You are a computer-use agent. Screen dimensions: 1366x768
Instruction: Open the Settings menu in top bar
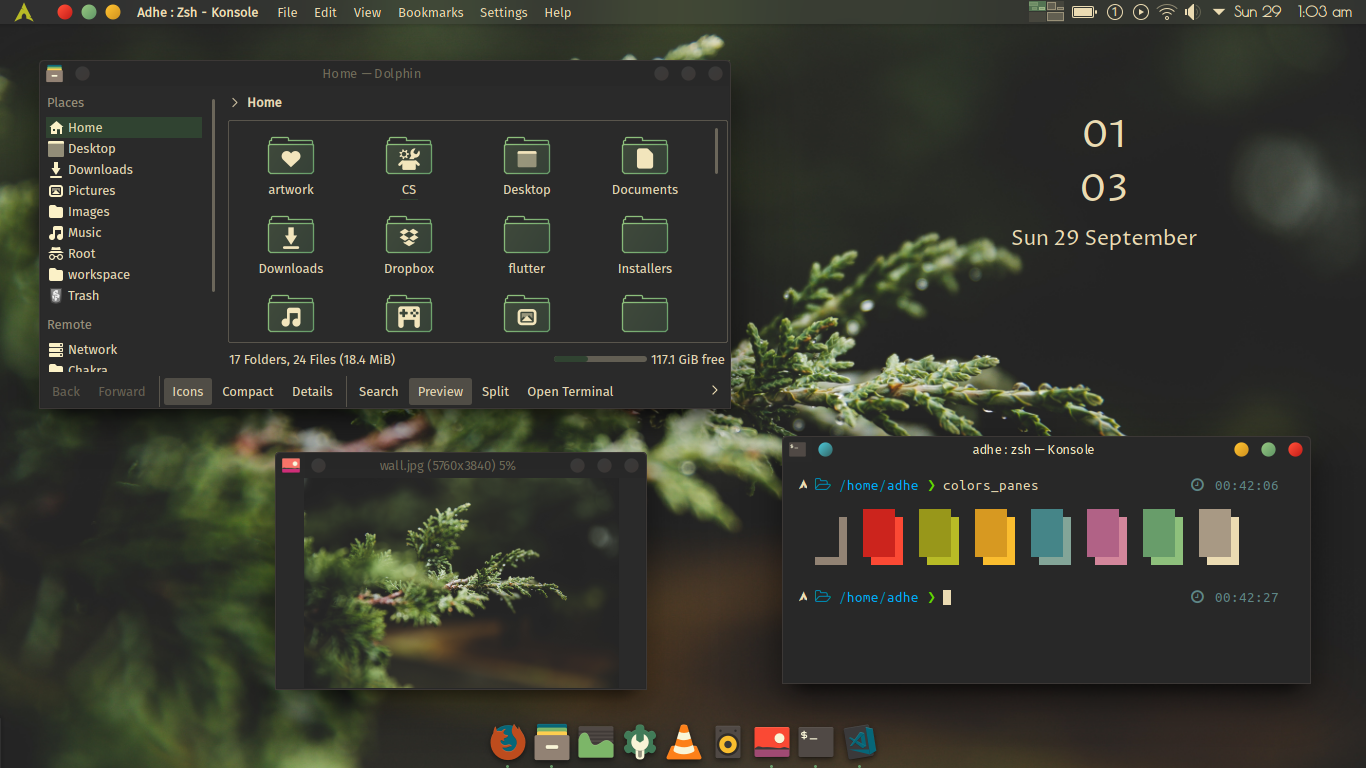(x=504, y=12)
